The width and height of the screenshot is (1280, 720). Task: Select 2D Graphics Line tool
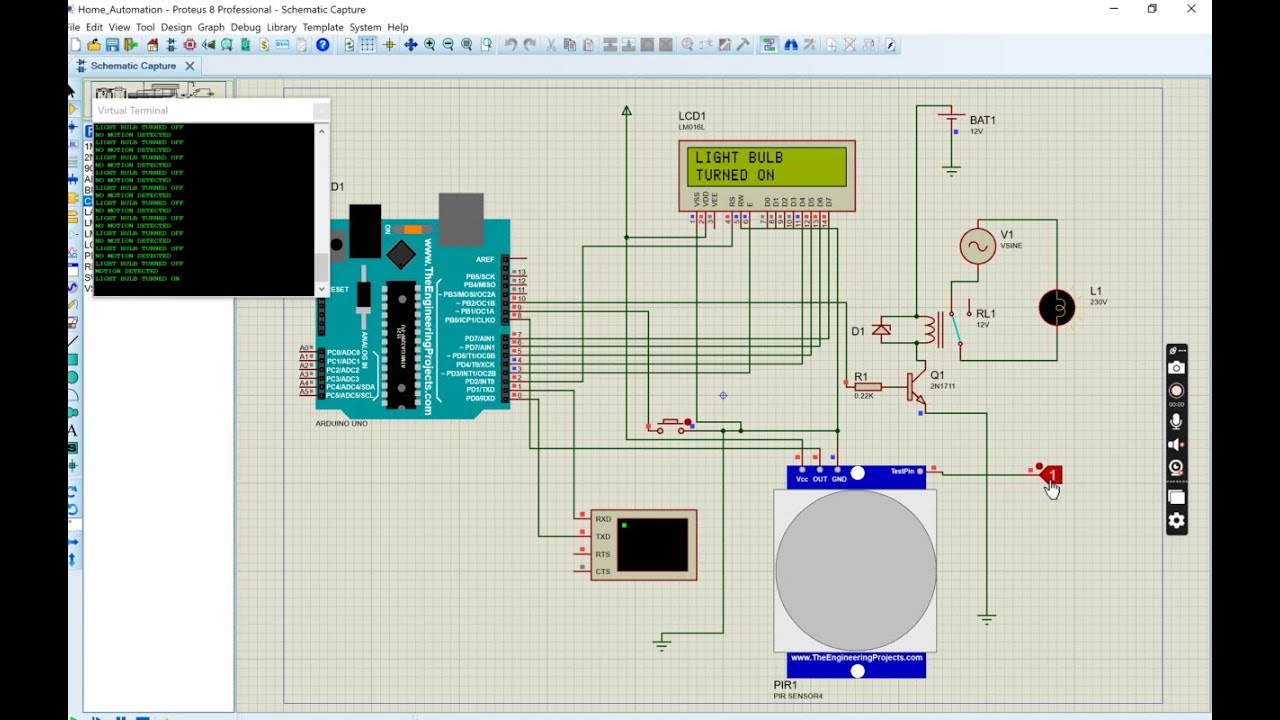point(73,341)
